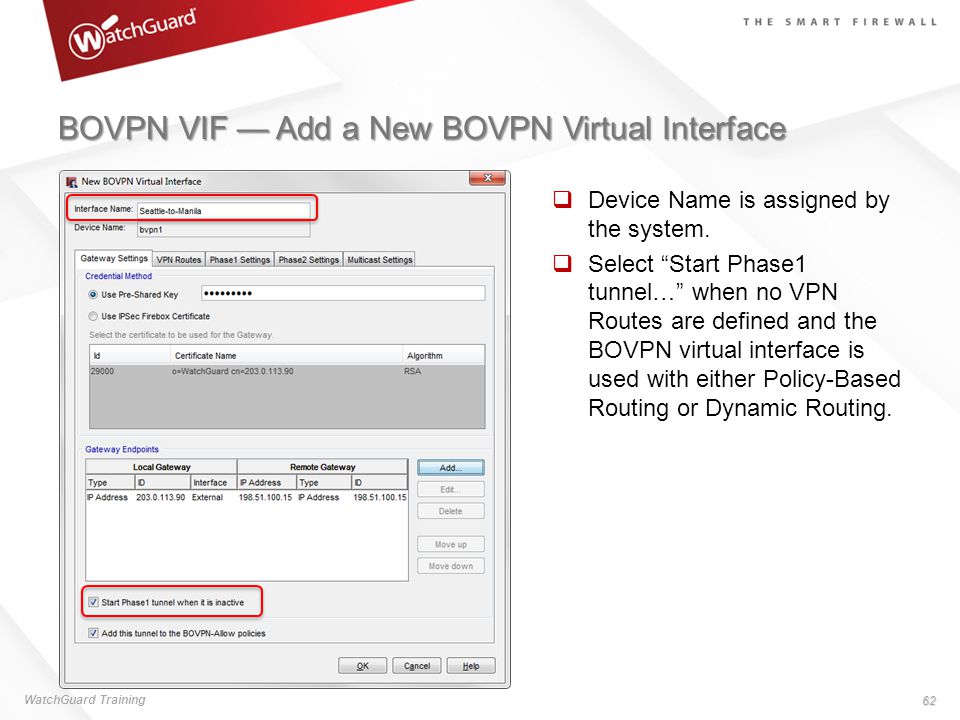Click the Interface Name text field

point(223,211)
